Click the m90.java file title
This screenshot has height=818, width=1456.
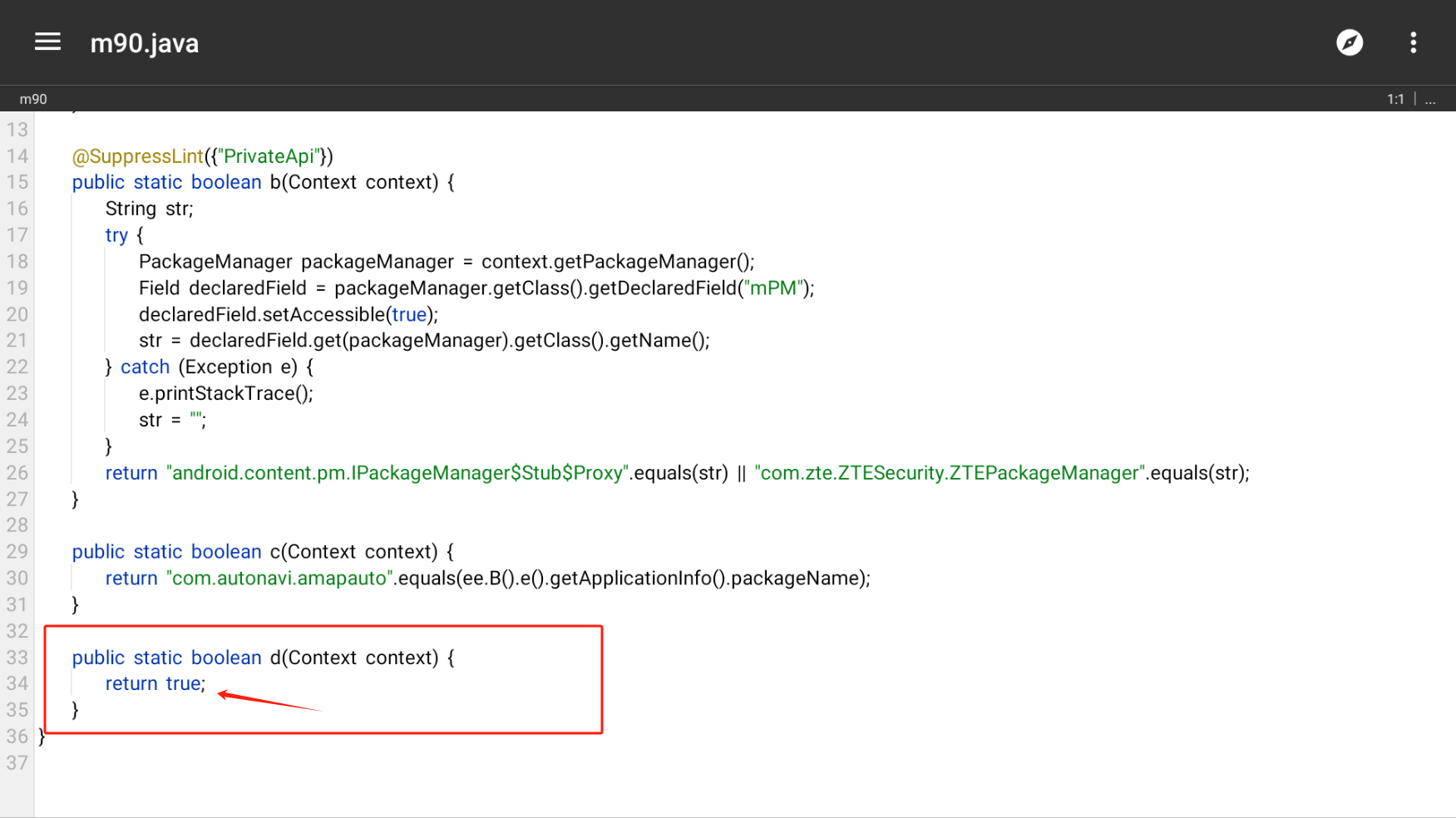pos(145,43)
